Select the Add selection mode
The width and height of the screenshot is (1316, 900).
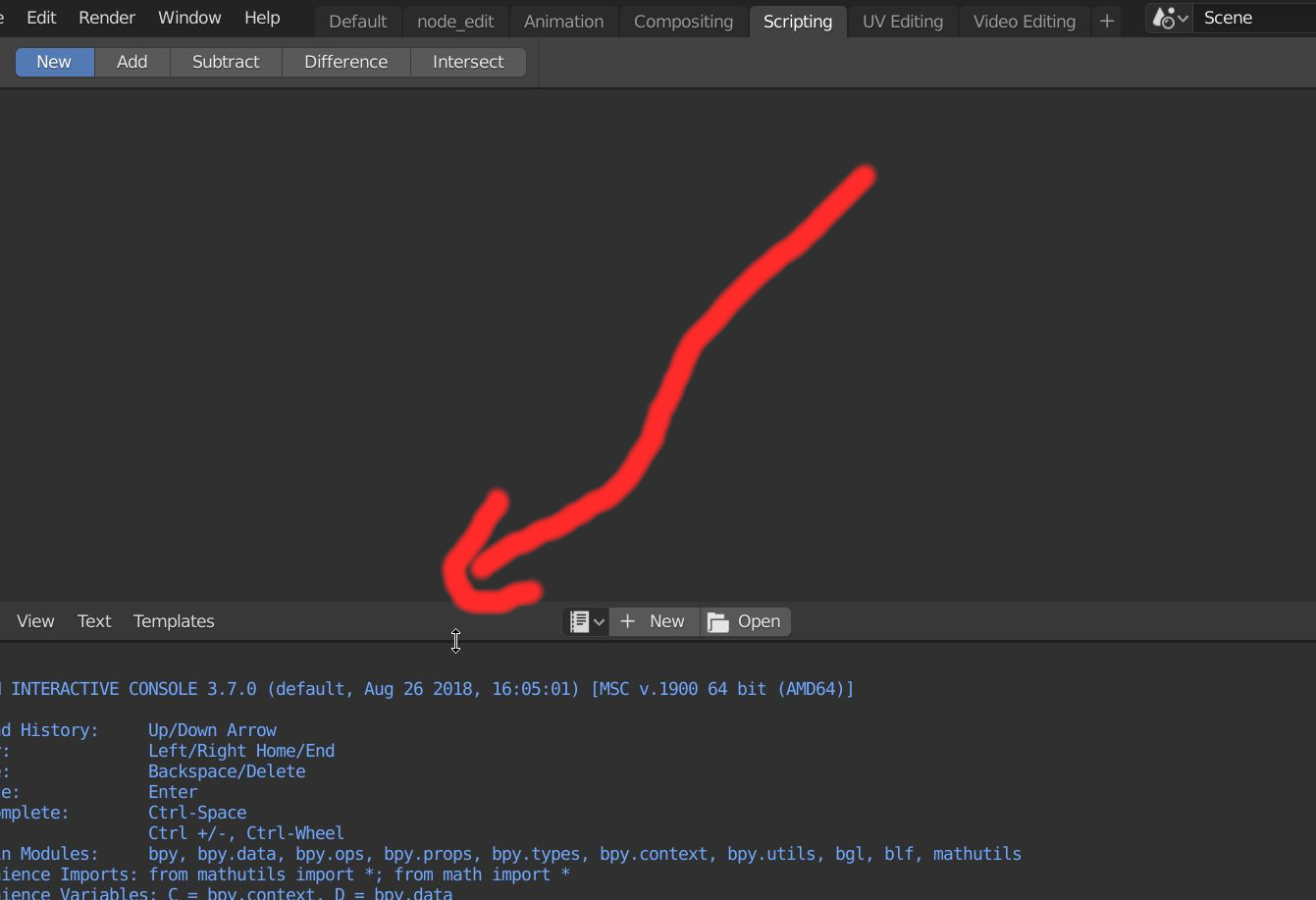pos(132,62)
